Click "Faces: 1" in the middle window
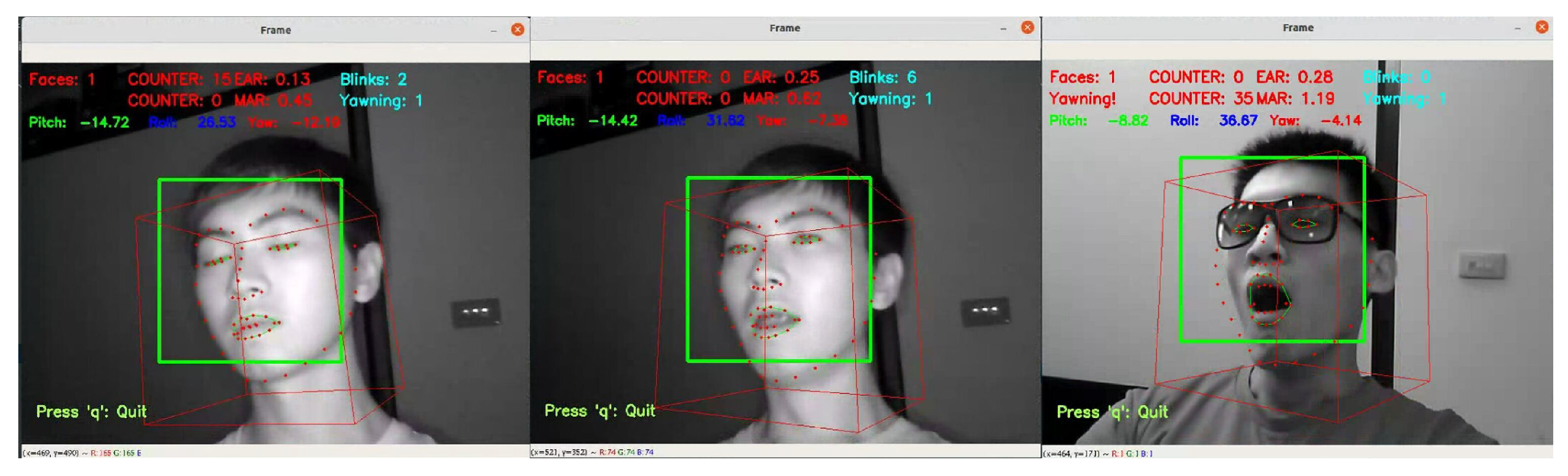Screen dimensions: 1568x476 pyautogui.click(x=571, y=77)
